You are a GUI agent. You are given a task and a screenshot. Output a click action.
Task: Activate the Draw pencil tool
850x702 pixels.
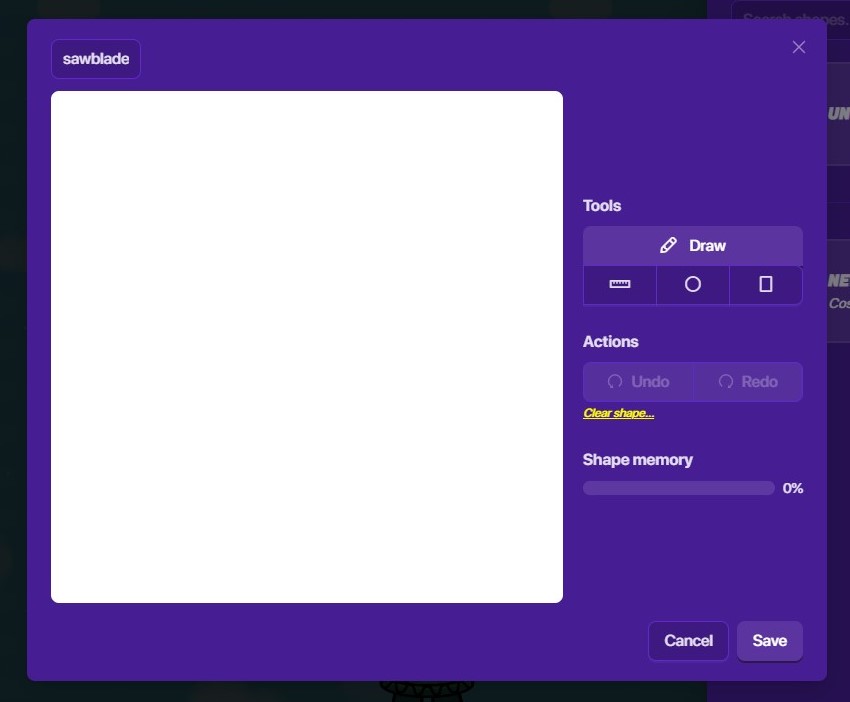tap(692, 246)
